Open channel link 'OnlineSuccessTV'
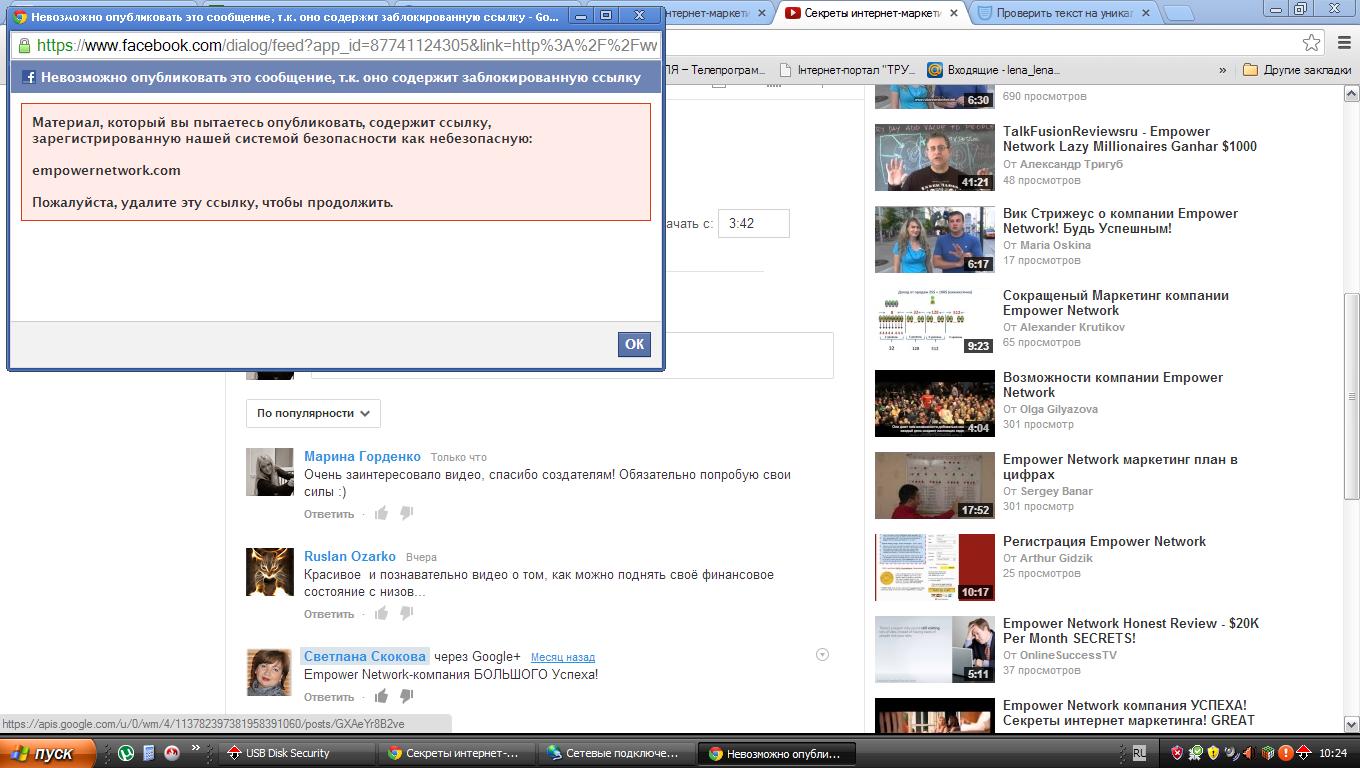Viewport: 1360px width, 768px height. (x=1068, y=655)
